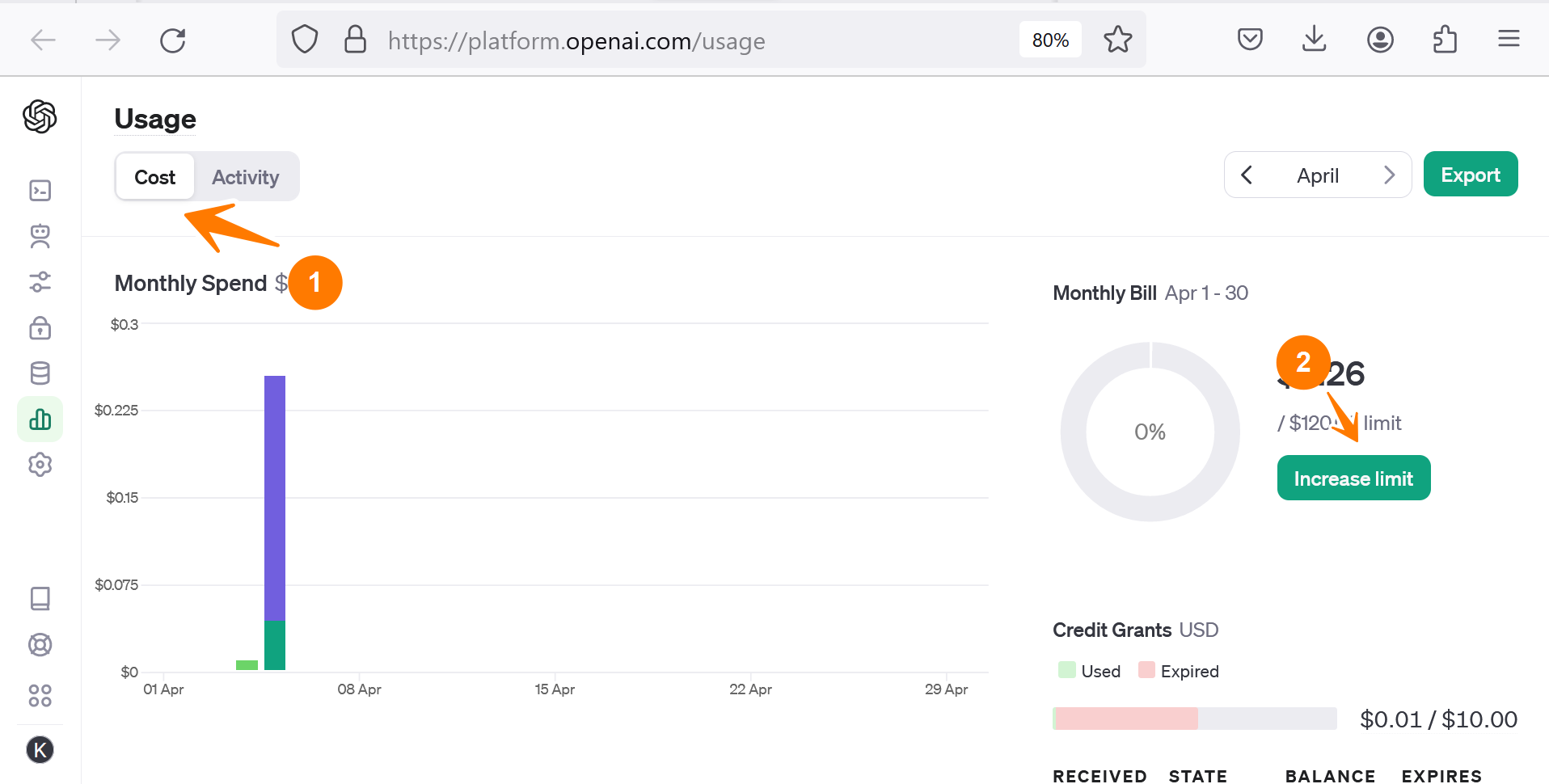
Task: Go to the previous month
Action: (x=1247, y=174)
